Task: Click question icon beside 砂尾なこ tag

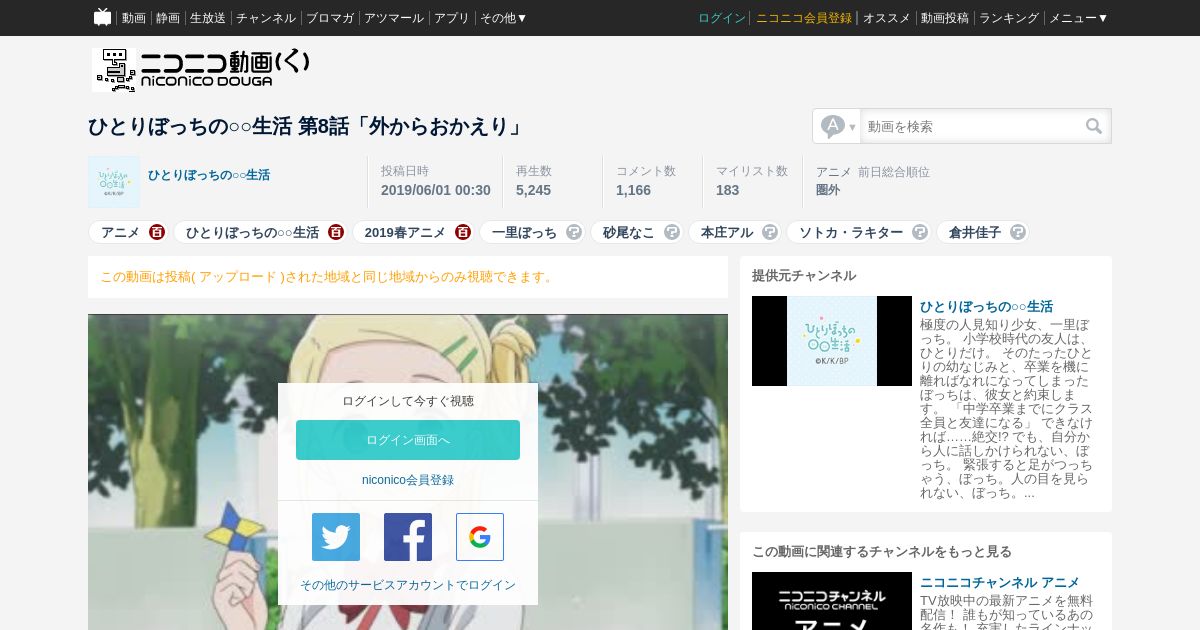Action: click(672, 232)
